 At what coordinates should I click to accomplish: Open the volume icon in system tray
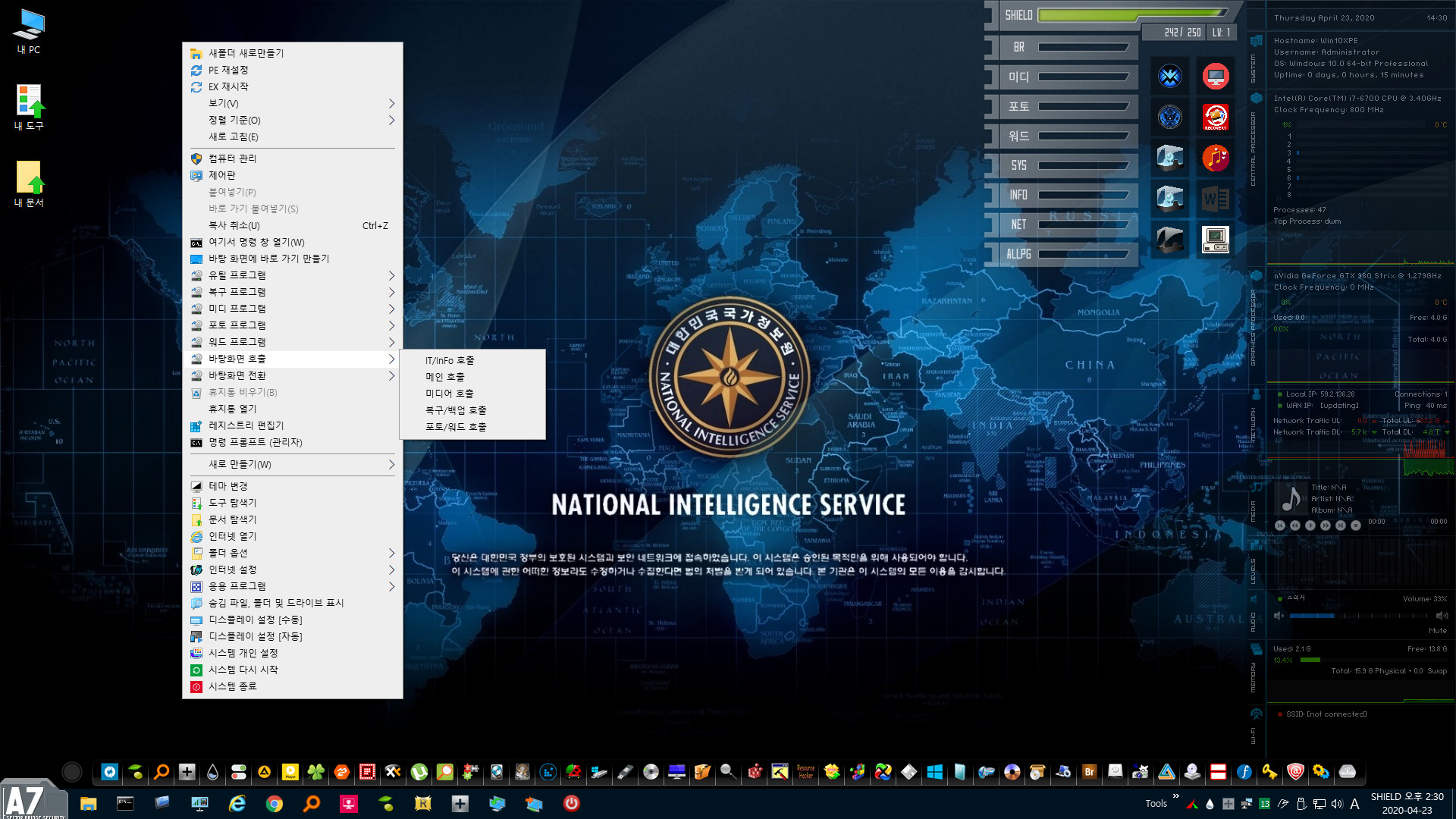(1336, 804)
